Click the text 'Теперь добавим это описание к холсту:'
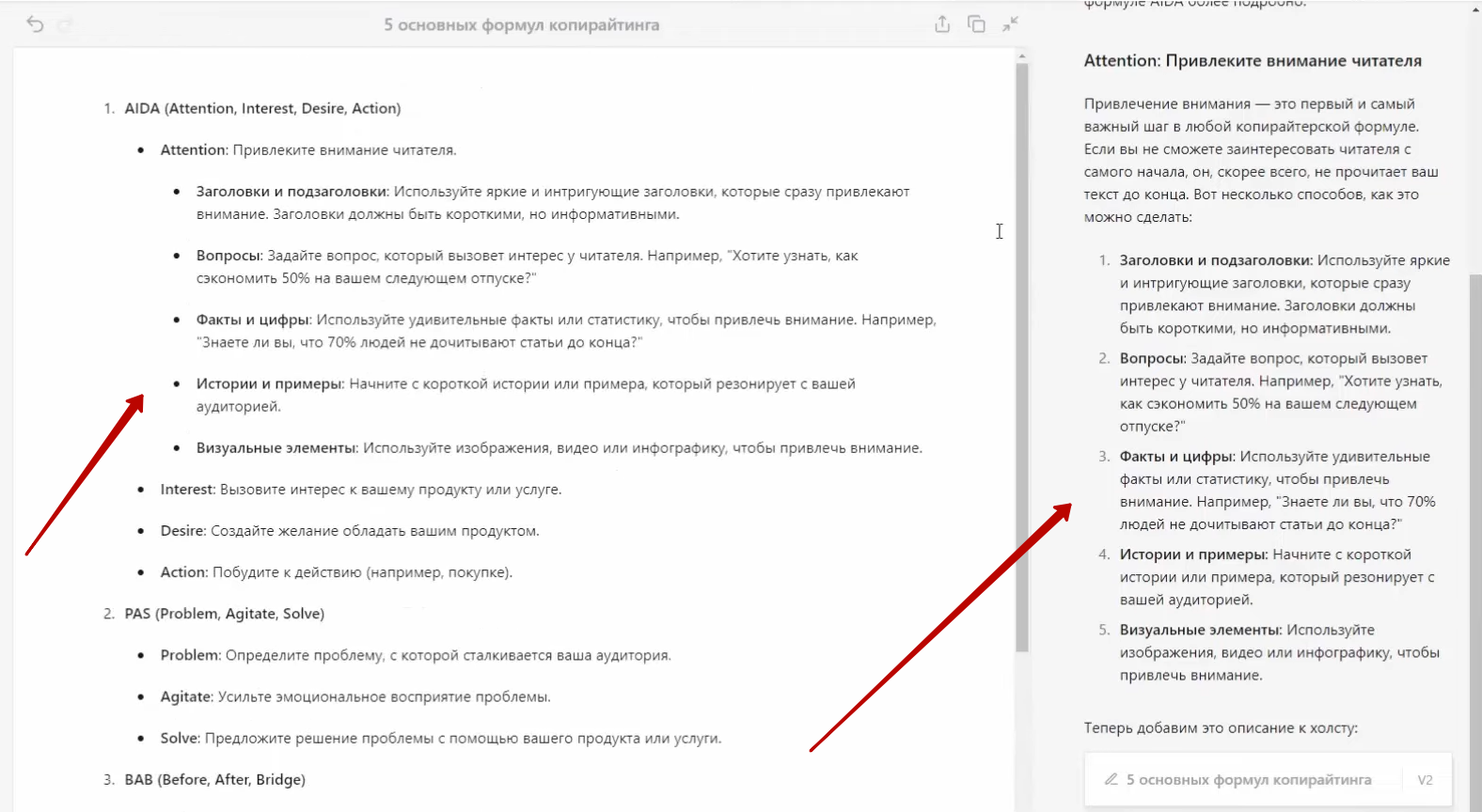The height and width of the screenshot is (812, 1482). point(1221,727)
